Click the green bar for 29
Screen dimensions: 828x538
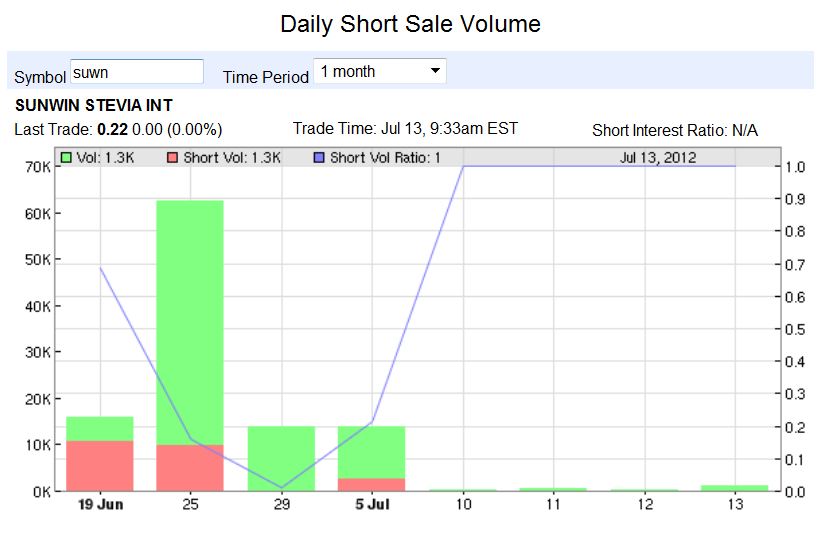coord(281,458)
